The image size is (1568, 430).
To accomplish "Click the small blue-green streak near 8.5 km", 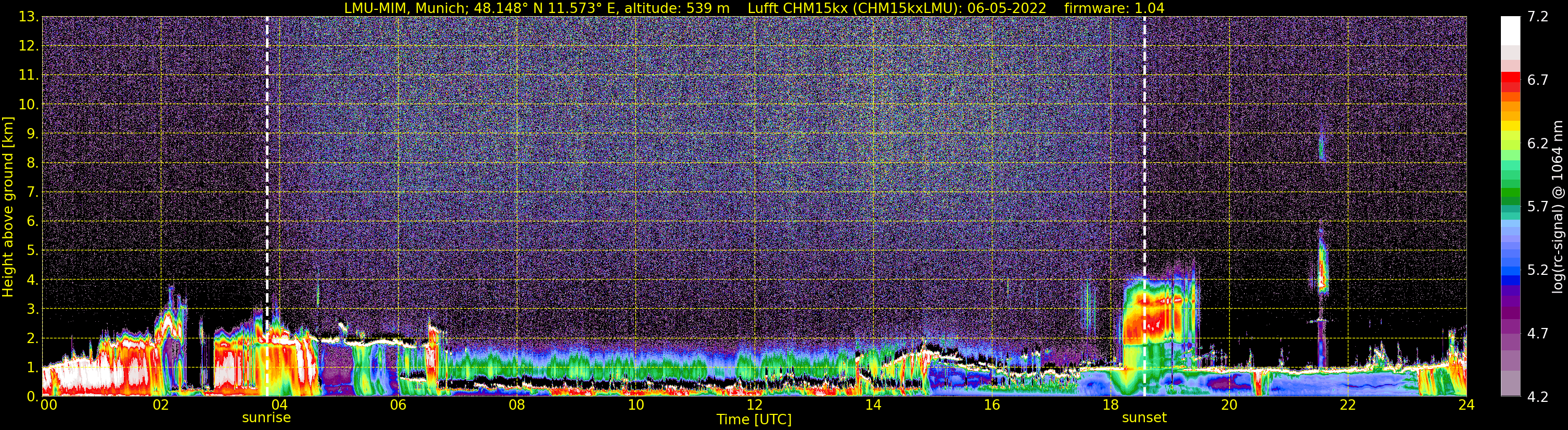I will tap(1321, 147).
